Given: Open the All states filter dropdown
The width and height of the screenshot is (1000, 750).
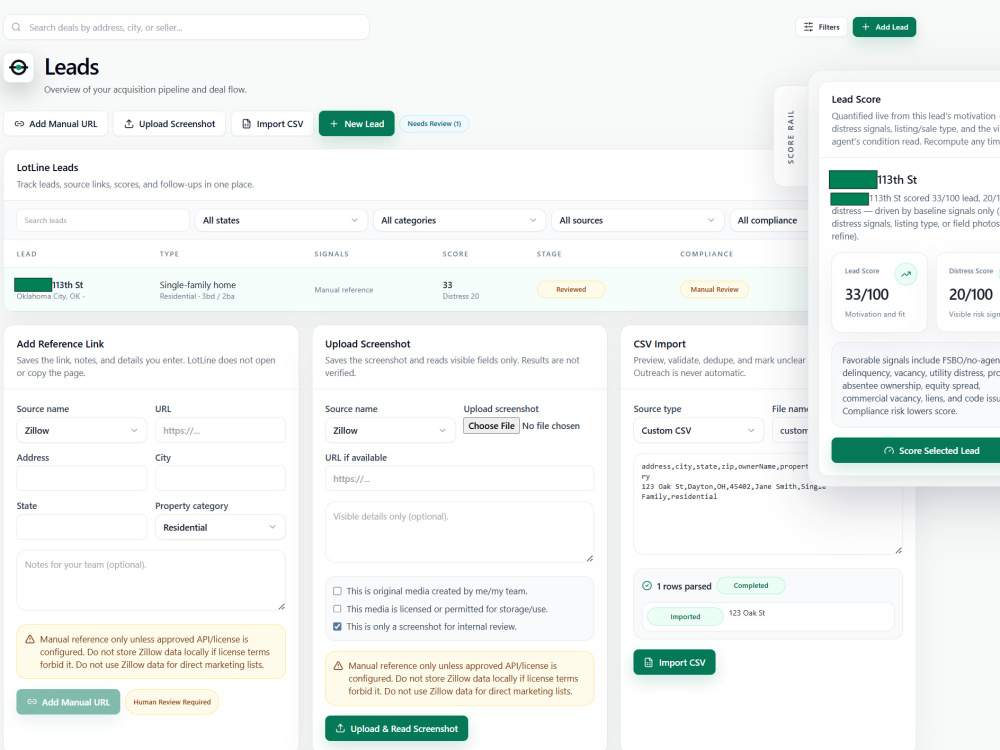Looking at the screenshot, I should [281, 220].
